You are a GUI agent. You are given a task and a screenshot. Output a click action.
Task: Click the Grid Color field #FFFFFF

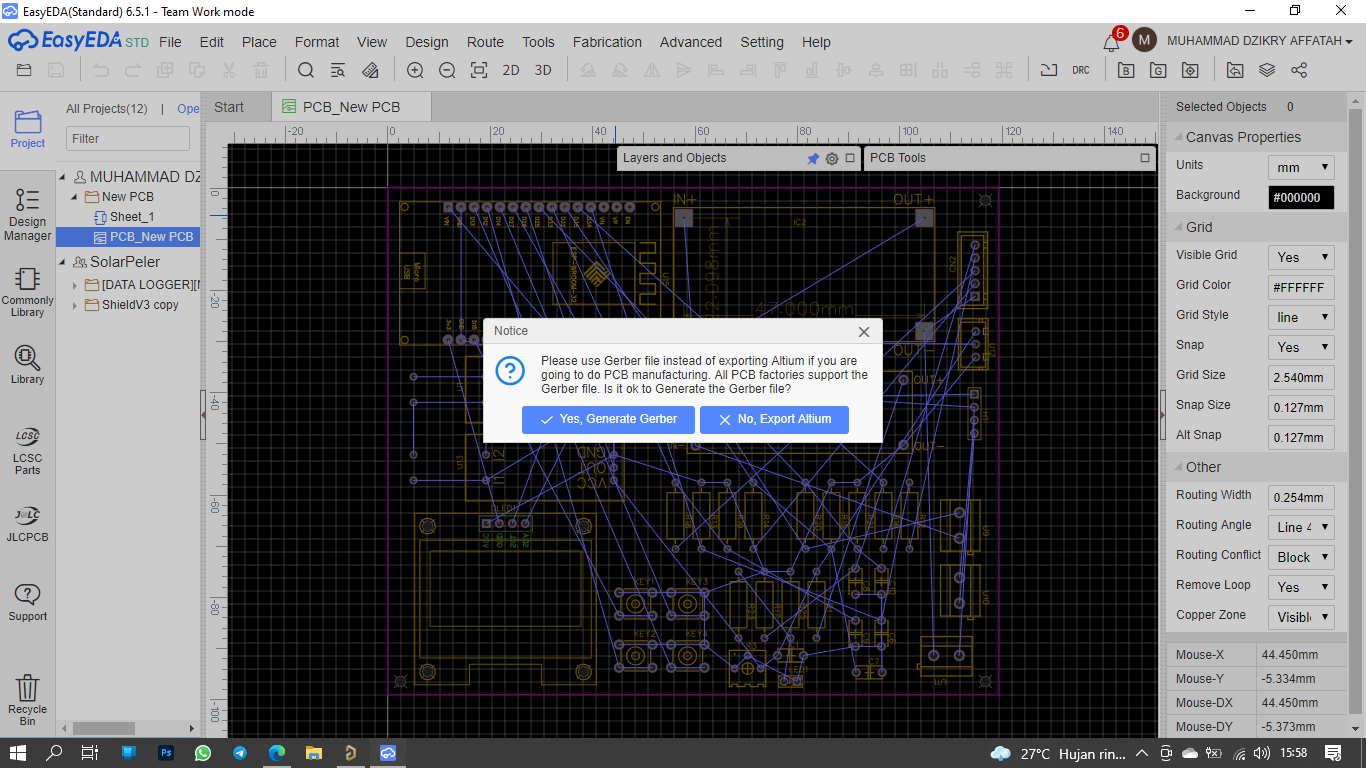click(1301, 287)
